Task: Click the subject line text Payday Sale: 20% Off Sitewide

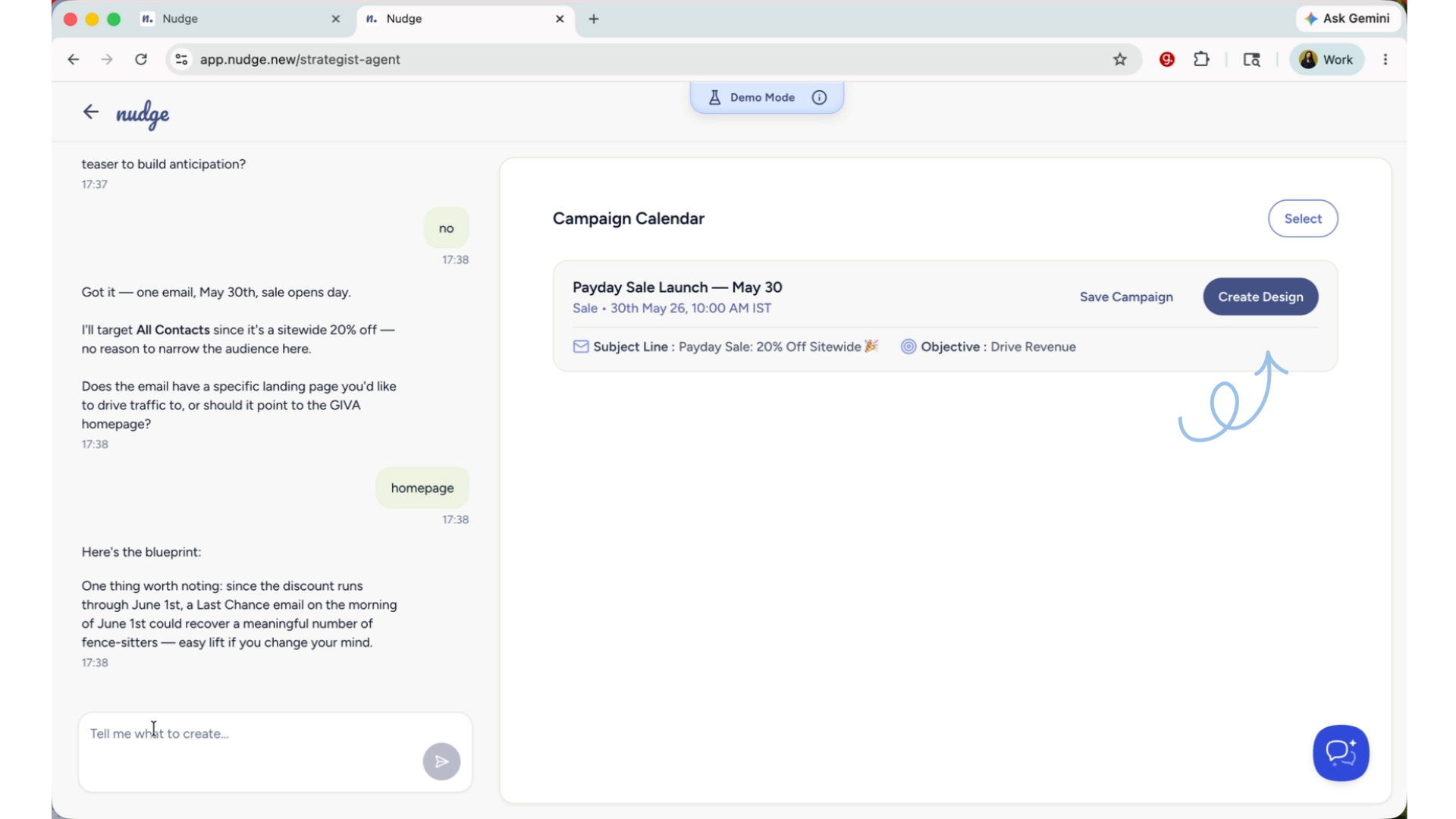Action: (x=770, y=347)
